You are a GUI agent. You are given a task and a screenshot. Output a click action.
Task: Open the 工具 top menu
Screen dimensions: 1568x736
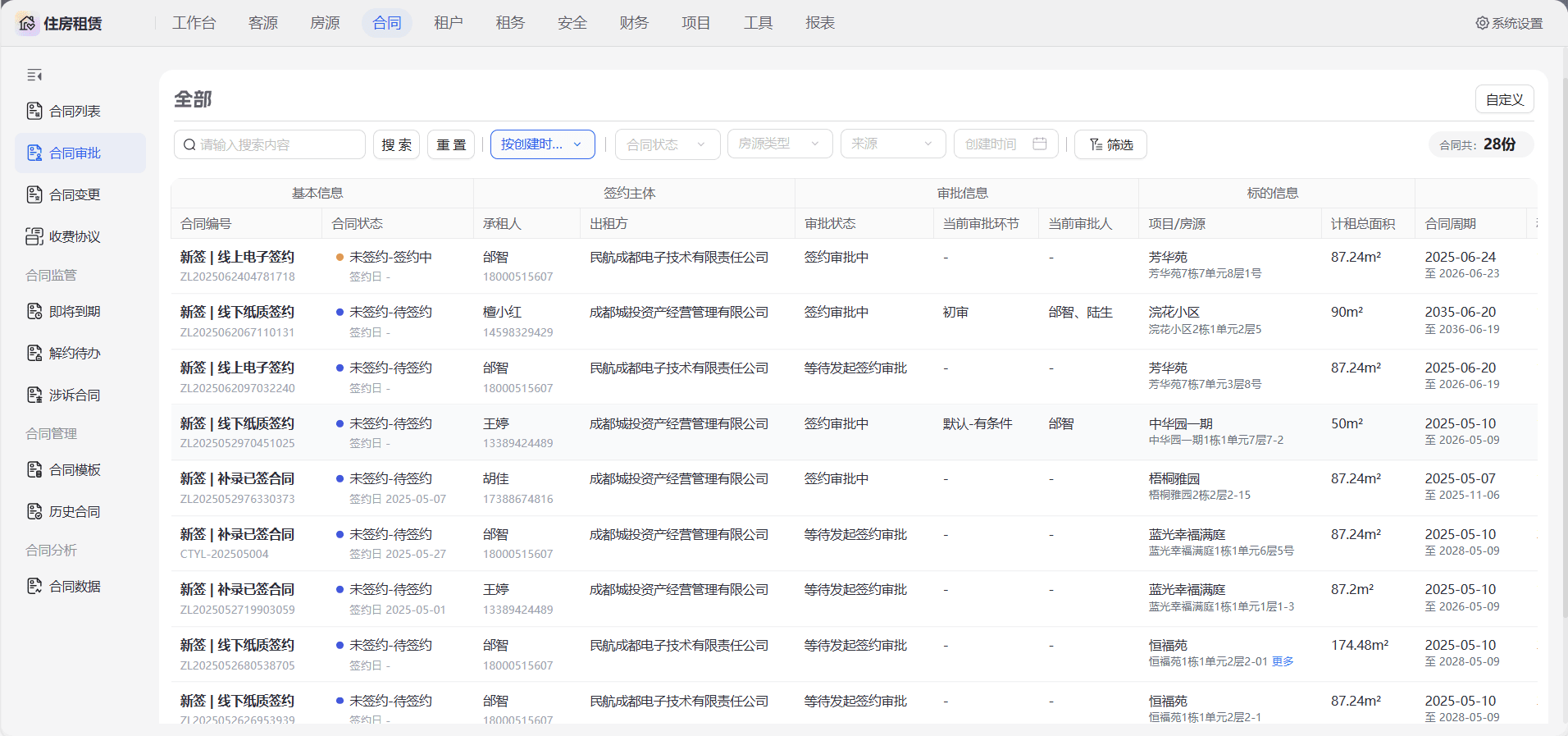pyautogui.click(x=758, y=23)
